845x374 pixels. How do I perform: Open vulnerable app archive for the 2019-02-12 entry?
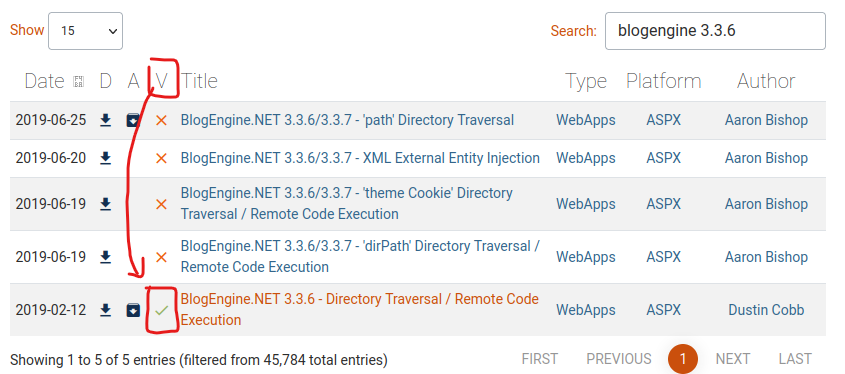click(x=133, y=310)
